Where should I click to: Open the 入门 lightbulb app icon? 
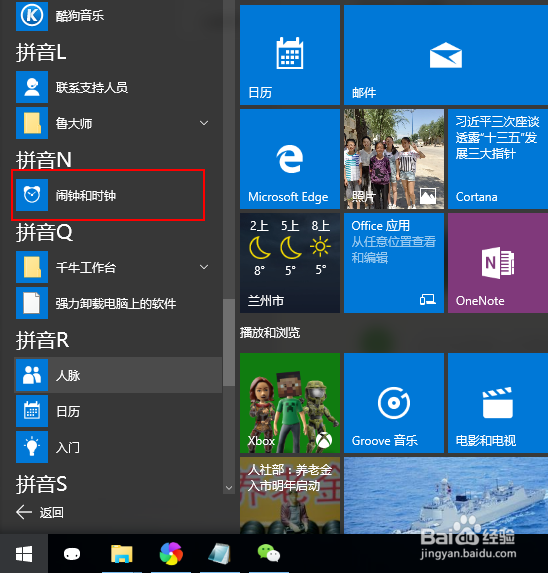(32, 447)
